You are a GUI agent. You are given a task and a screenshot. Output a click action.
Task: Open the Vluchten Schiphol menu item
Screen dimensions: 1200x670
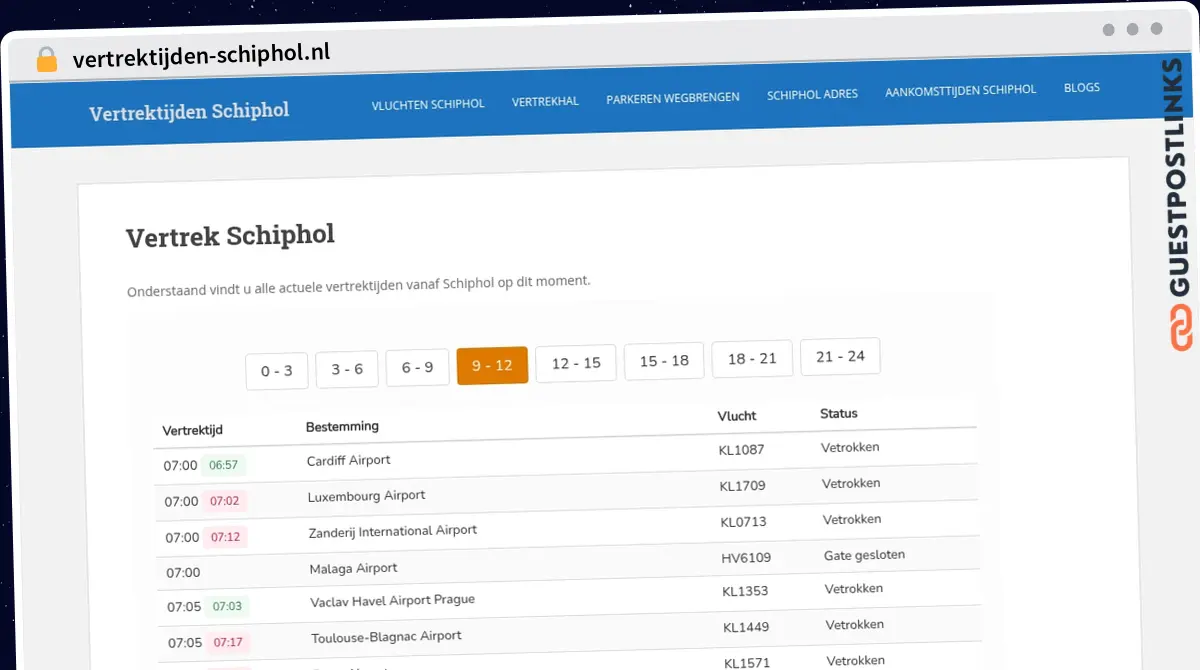(428, 104)
